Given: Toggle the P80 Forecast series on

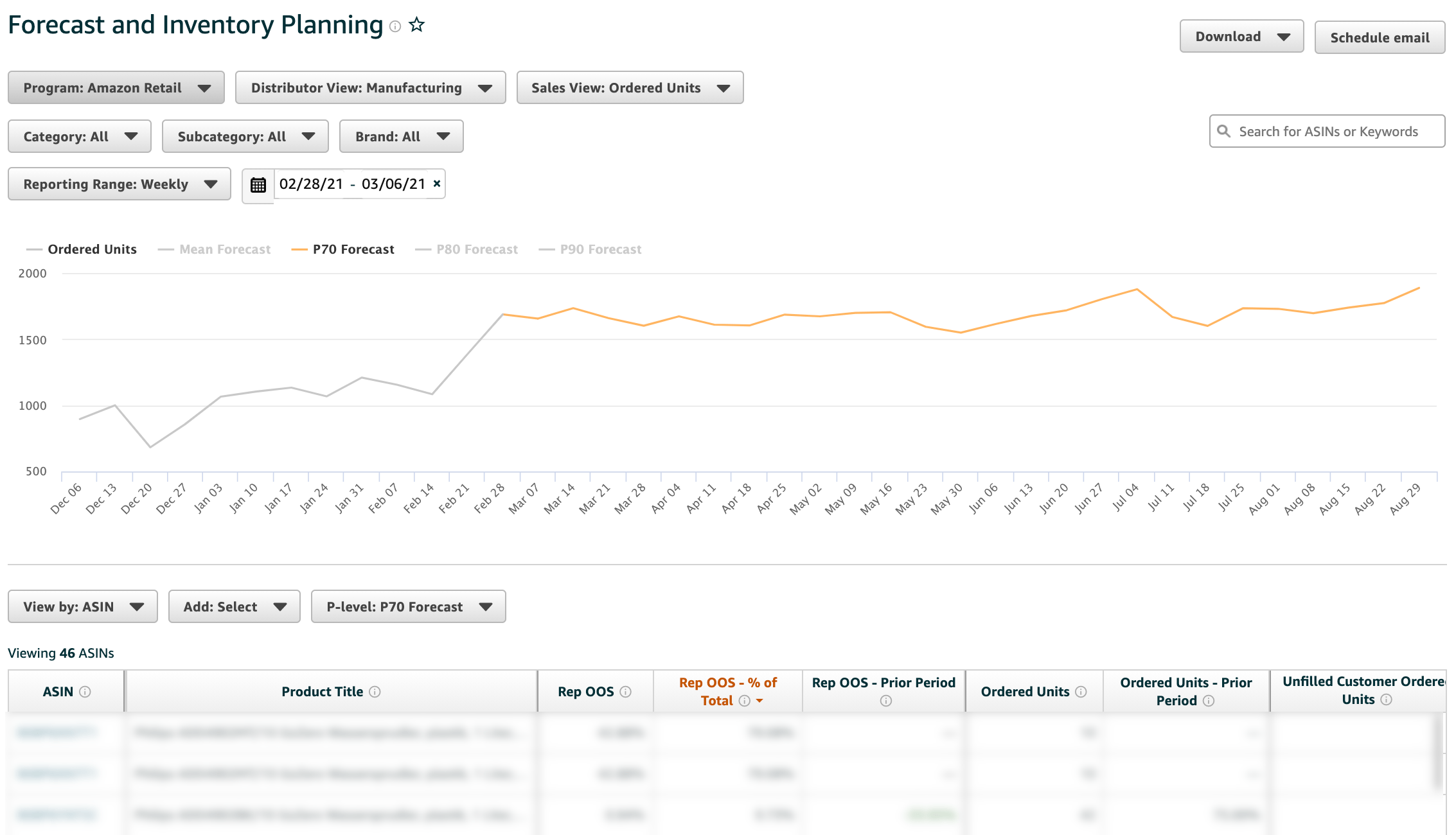Looking at the screenshot, I should coord(477,249).
